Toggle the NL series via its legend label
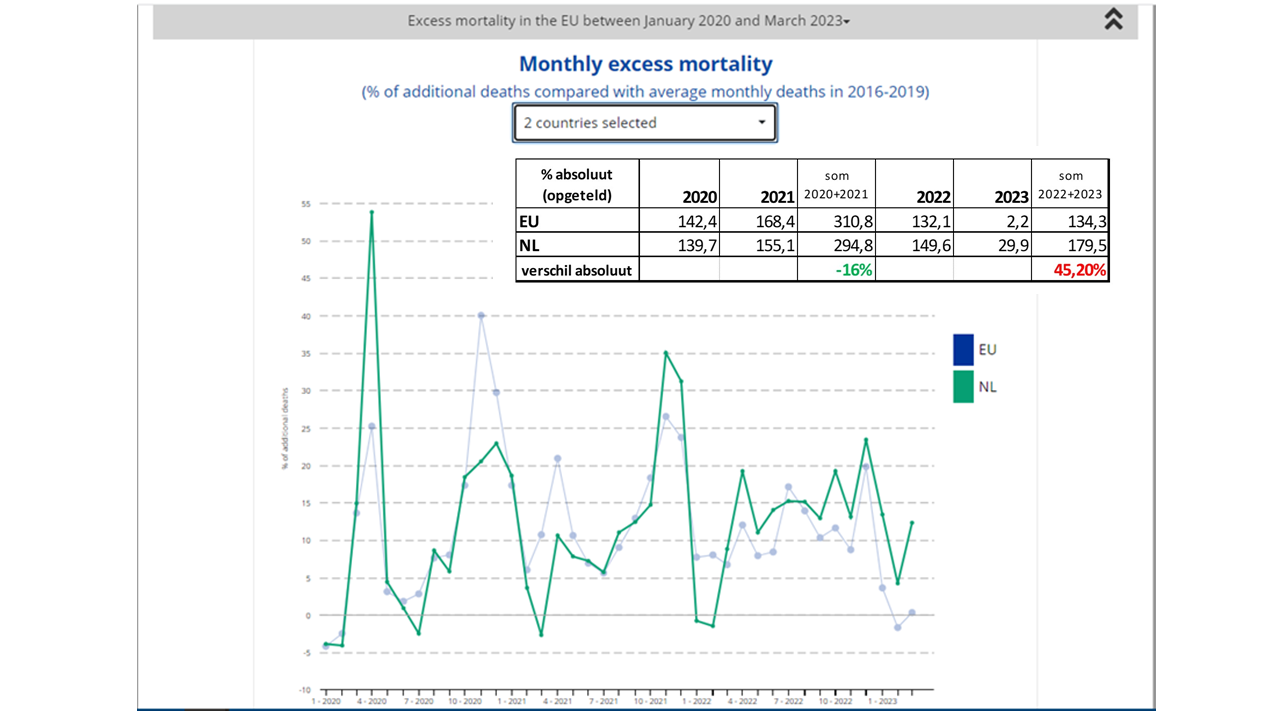The image size is (1280, 720). click(x=988, y=386)
